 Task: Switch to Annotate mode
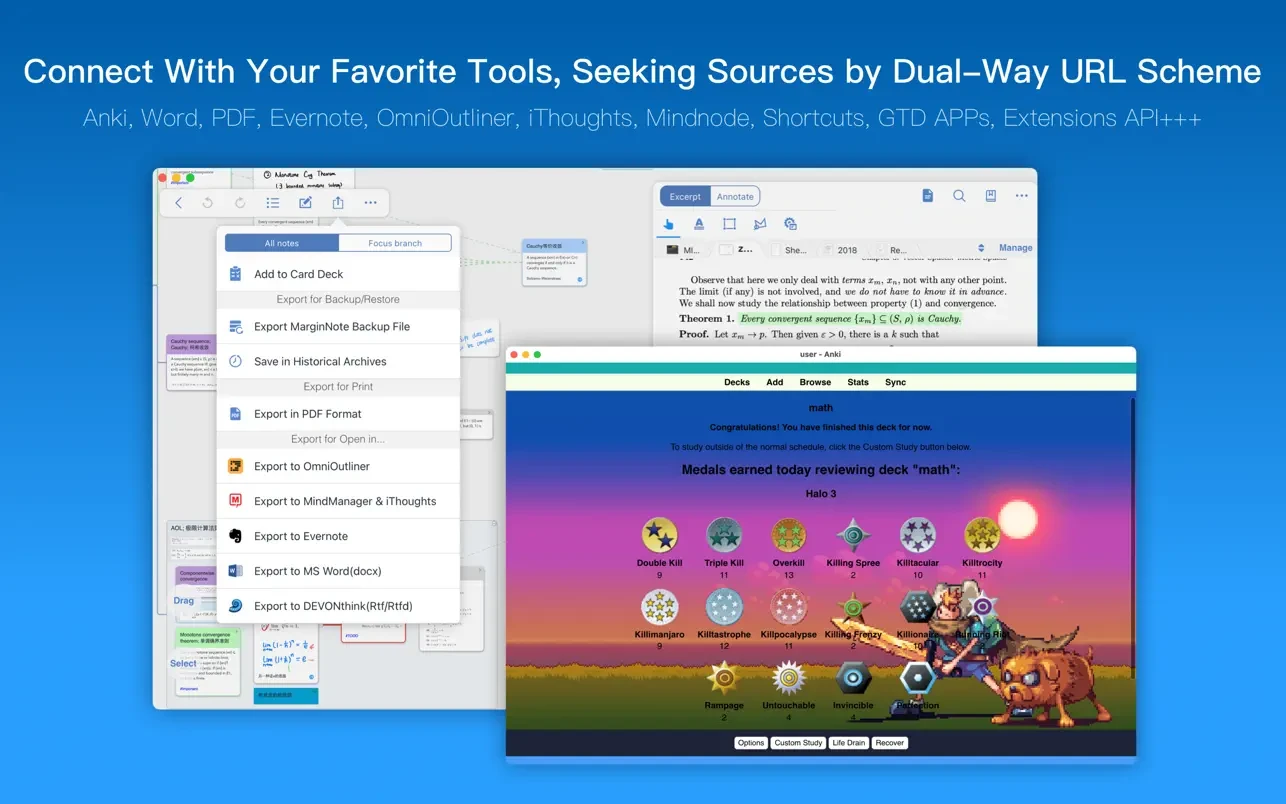coord(735,196)
